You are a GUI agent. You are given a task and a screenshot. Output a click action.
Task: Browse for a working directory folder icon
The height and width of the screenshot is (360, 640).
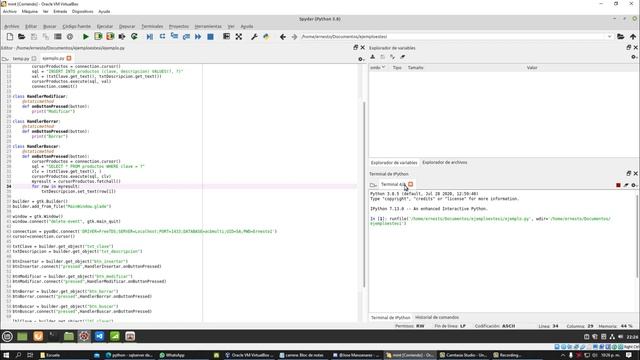[x=620, y=37]
